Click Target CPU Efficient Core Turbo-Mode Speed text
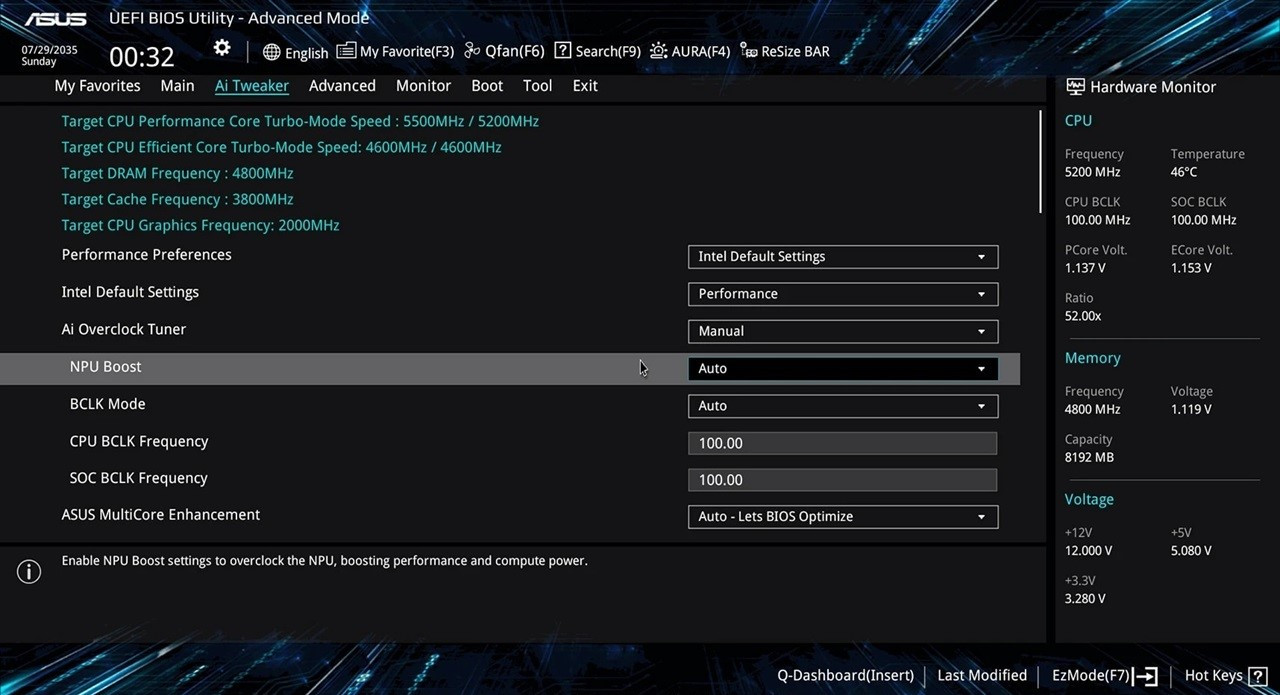Screen dimensions: 1280x695 (x=282, y=147)
